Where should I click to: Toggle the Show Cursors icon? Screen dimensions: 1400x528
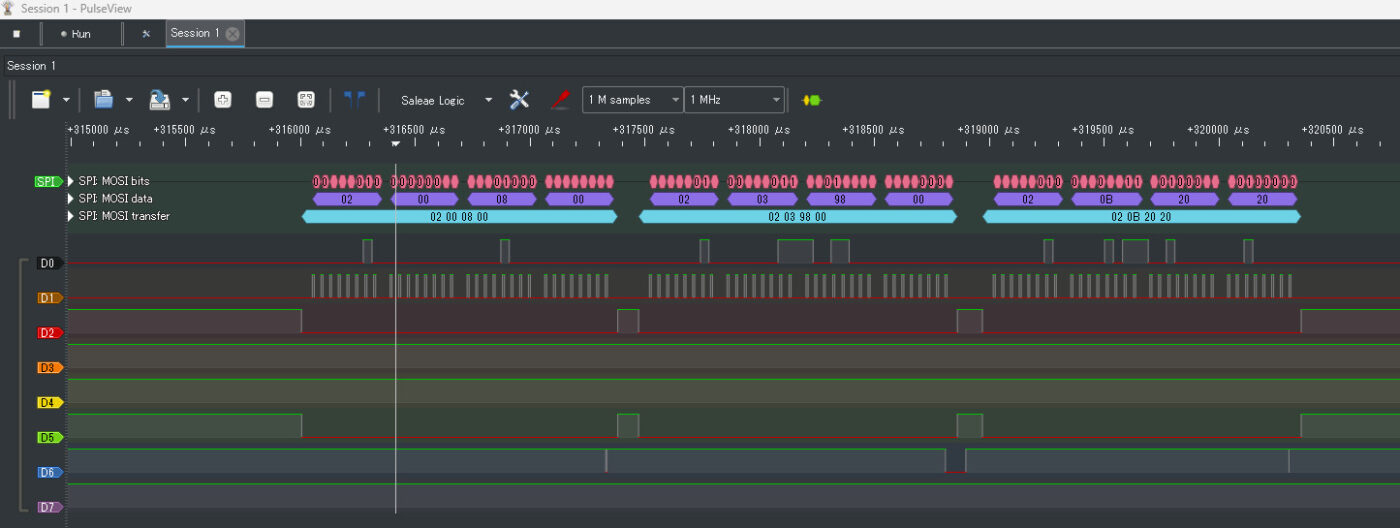click(354, 99)
